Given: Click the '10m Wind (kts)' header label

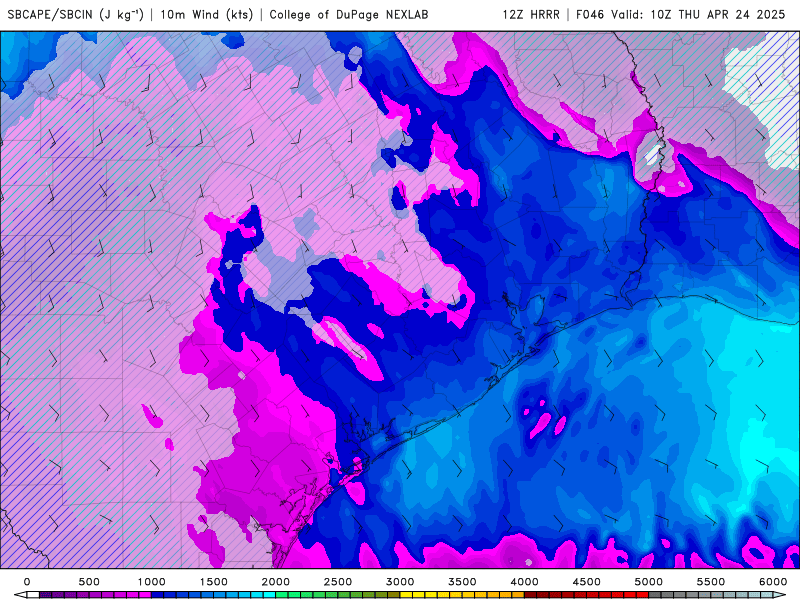Looking at the screenshot, I should [x=206, y=15].
